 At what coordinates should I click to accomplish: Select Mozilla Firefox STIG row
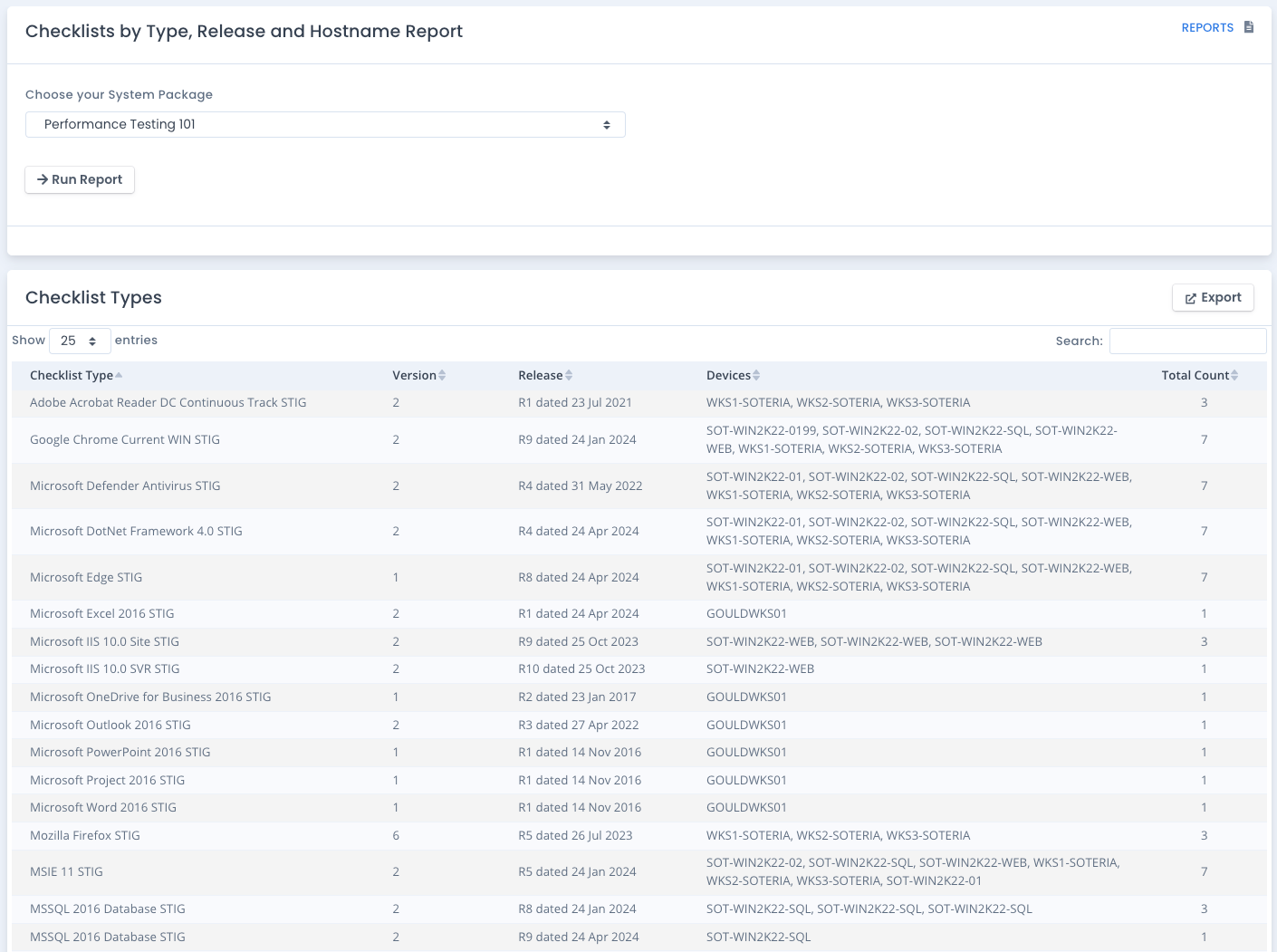[x=638, y=835]
